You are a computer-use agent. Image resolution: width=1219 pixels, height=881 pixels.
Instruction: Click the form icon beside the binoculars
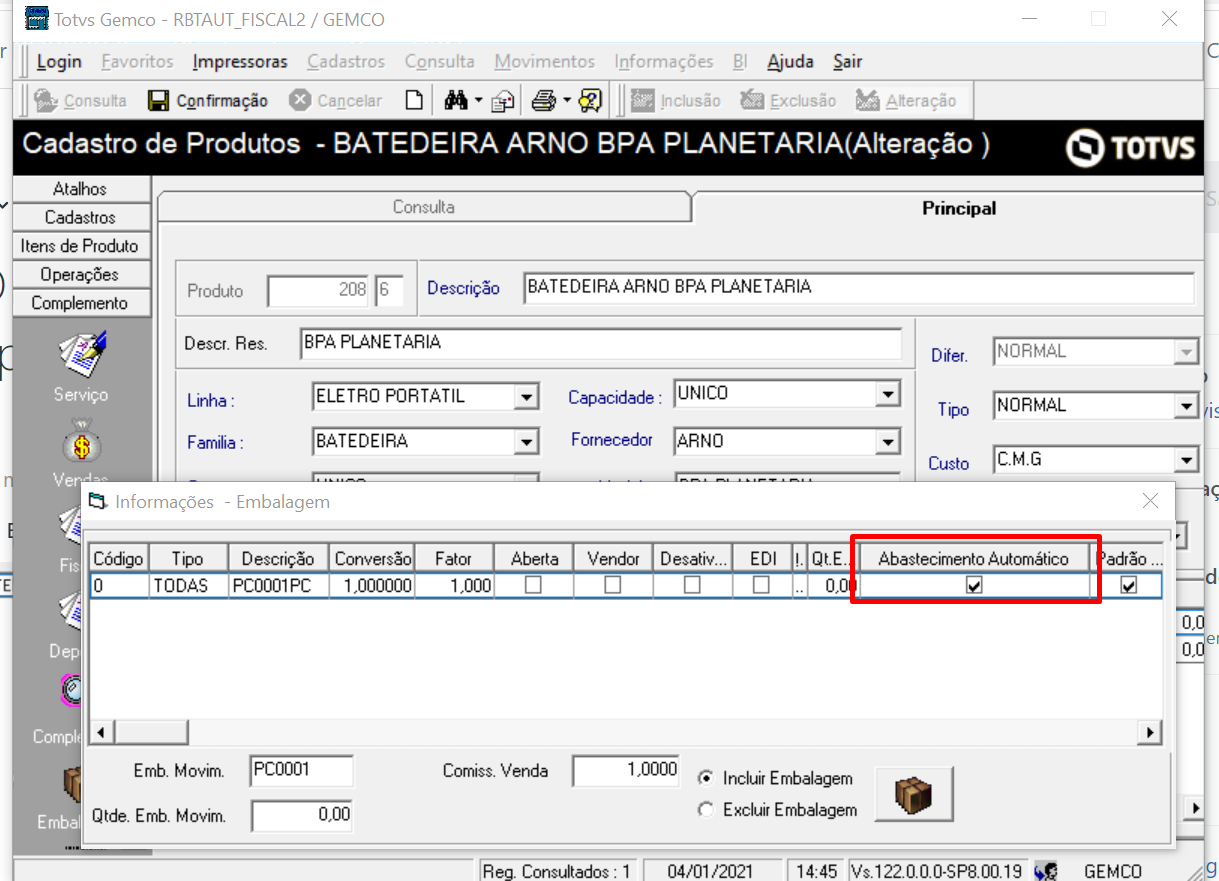[503, 100]
